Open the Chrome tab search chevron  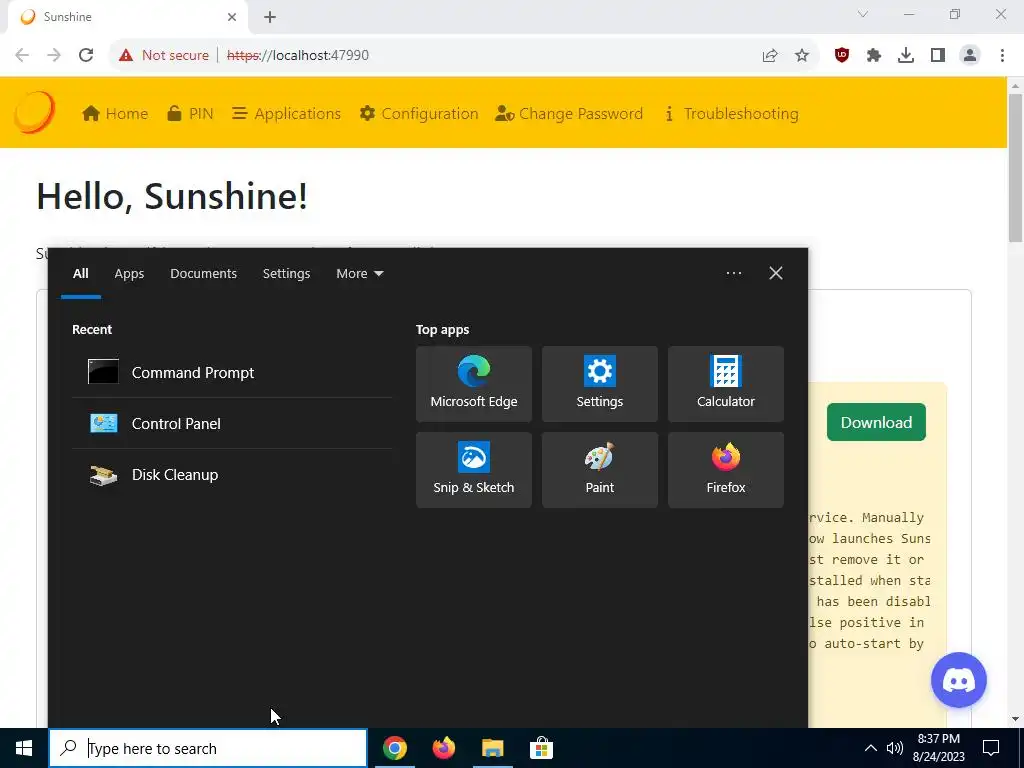863,14
